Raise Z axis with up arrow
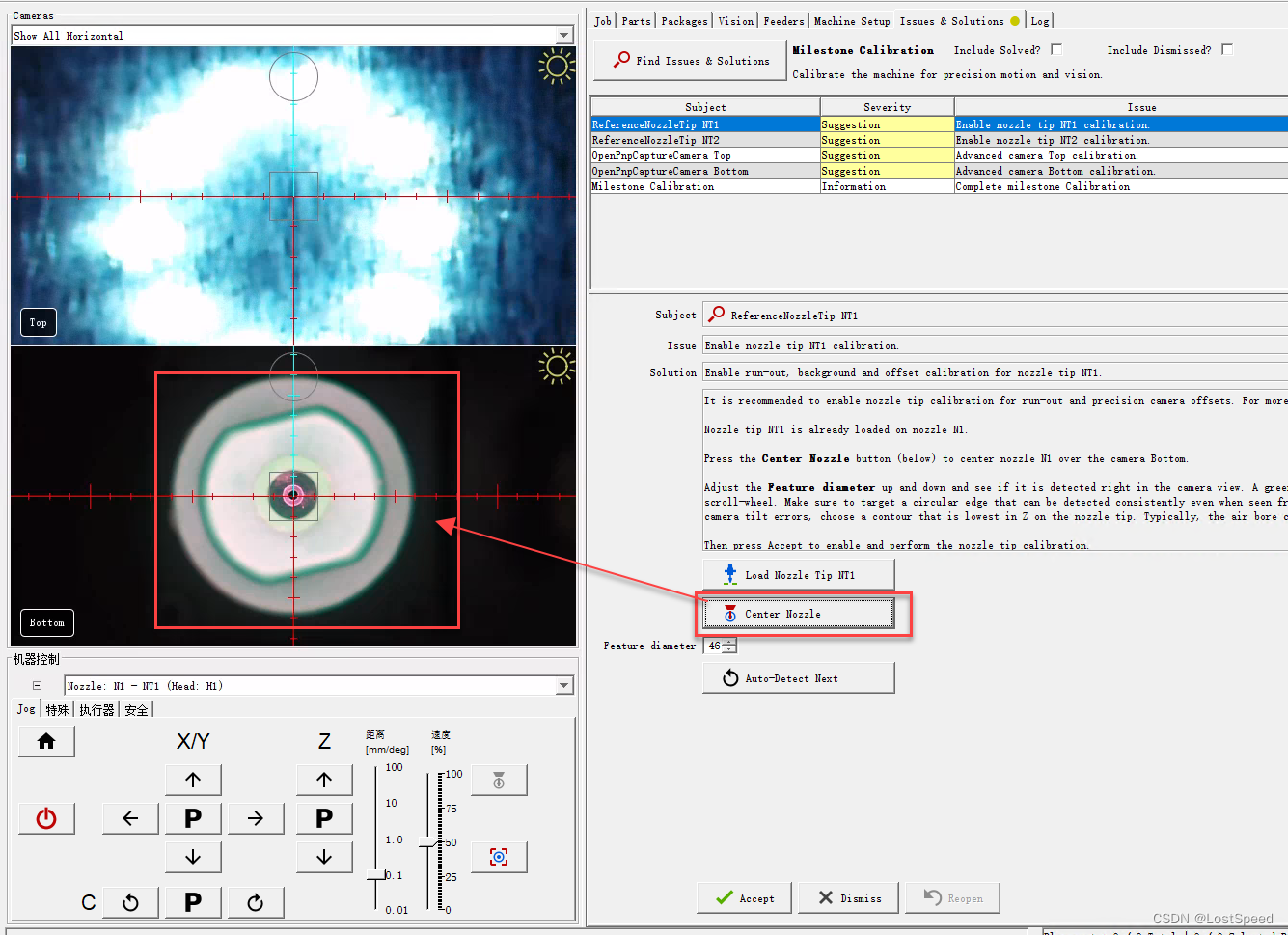Image resolution: width=1288 pixels, height=935 pixels. (324, 780)
